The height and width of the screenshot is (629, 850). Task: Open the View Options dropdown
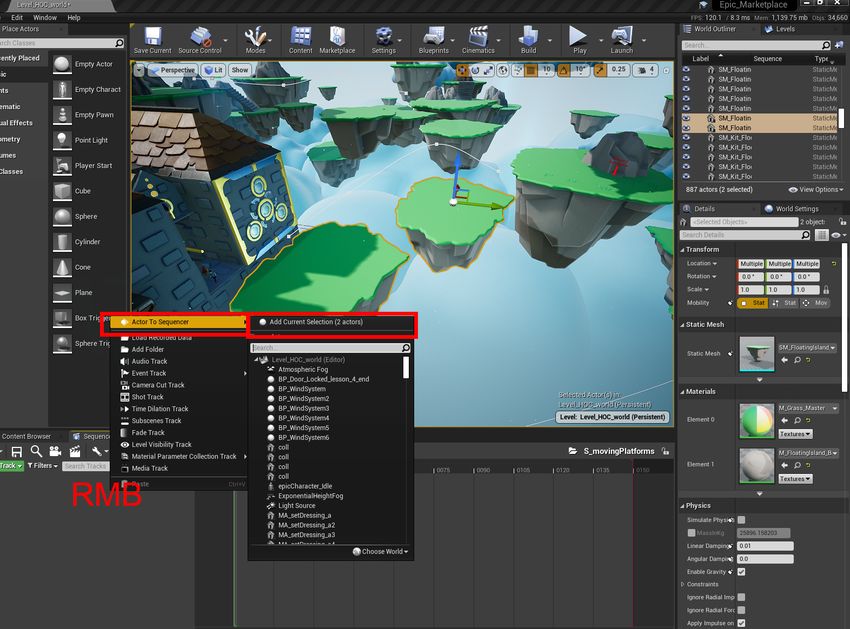coord(816,190)
